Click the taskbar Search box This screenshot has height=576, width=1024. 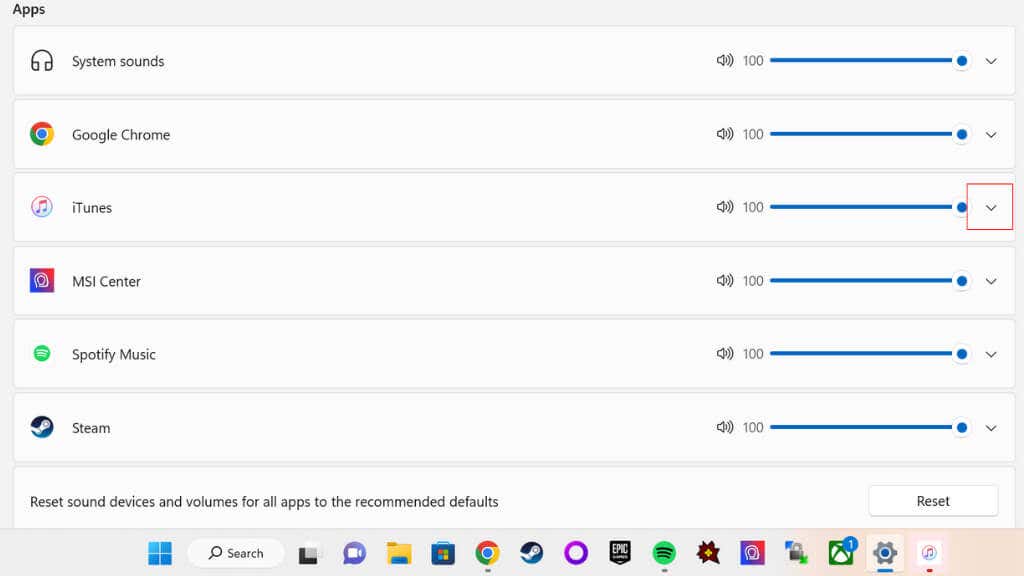236,553
